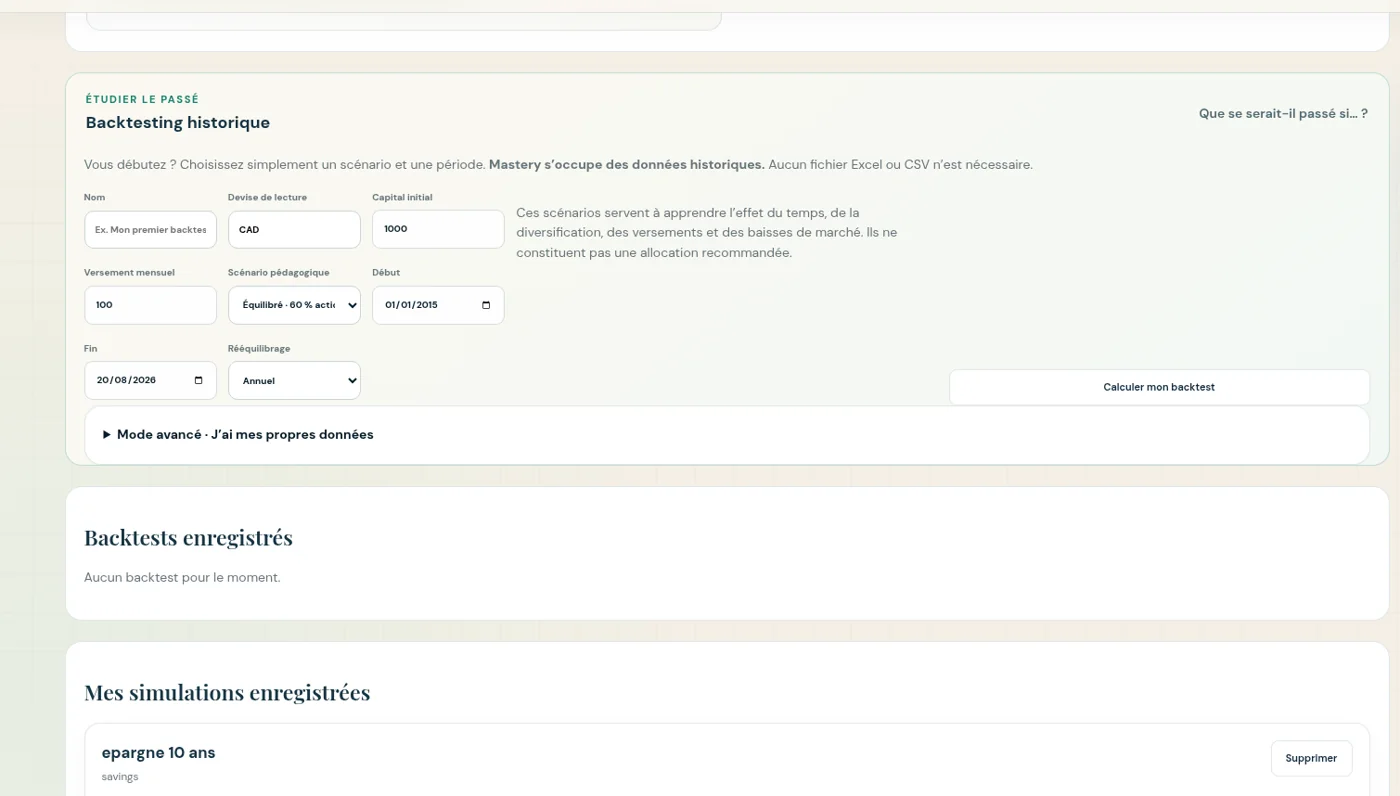The width and height of the screenshot is (1400, 796).
Task: Focus the Nom input field
Action: coord(150,229)
